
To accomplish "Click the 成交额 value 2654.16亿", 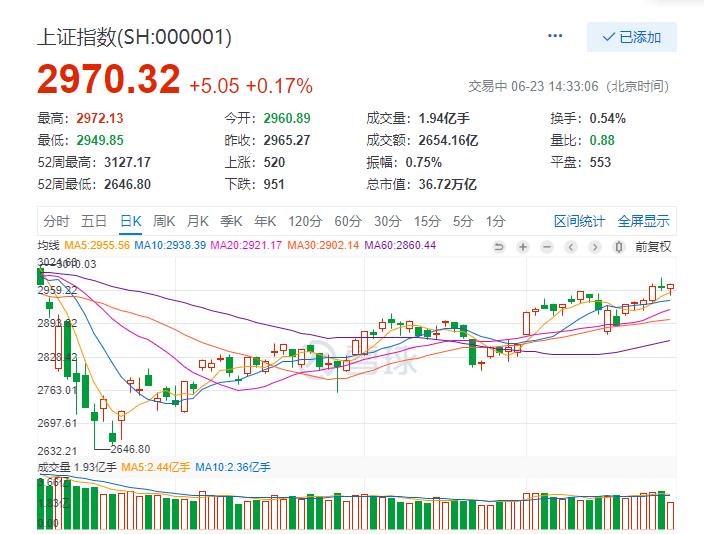I will click(449, 140).
